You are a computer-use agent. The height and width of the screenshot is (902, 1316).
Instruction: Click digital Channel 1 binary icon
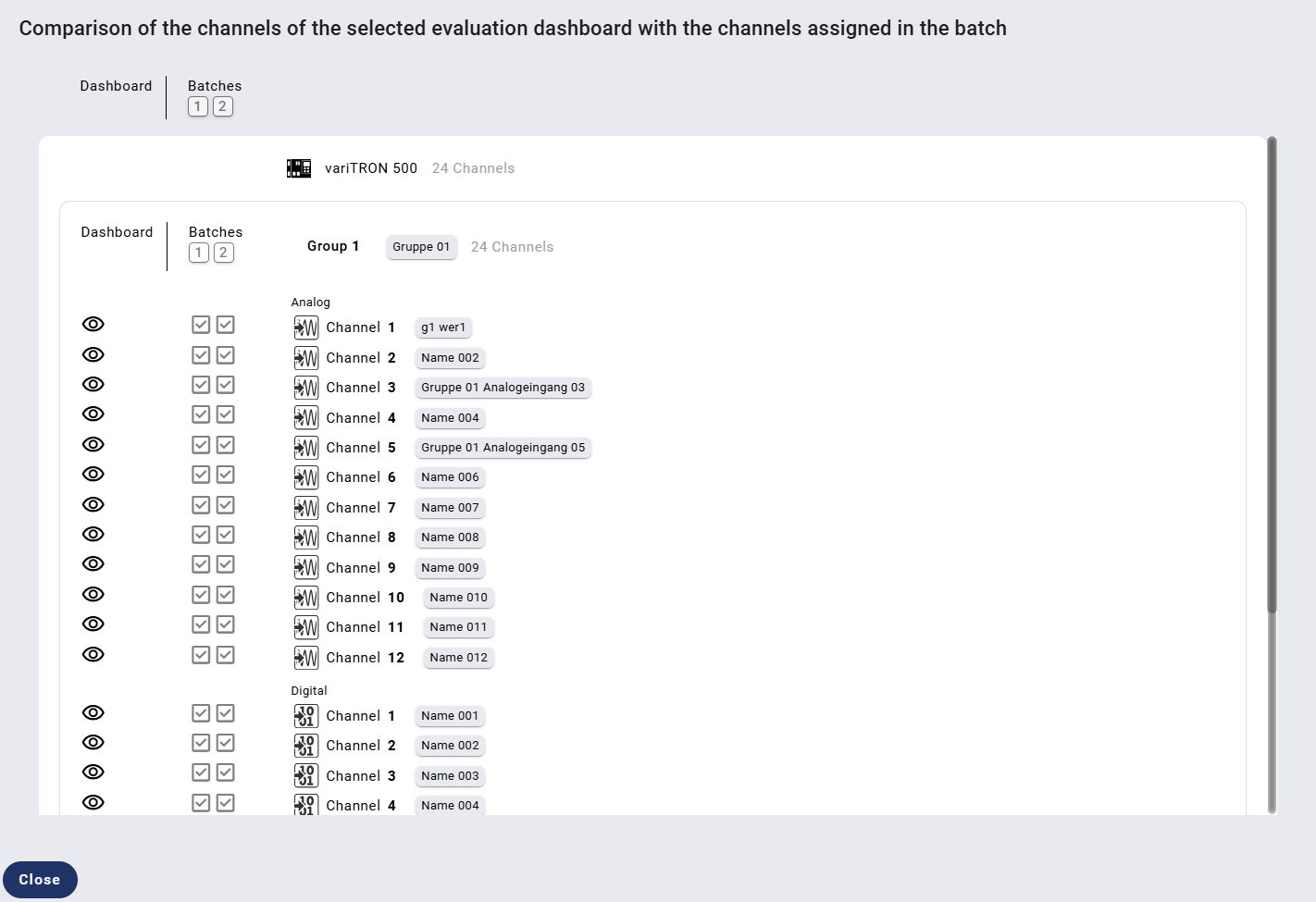(306, 716)
